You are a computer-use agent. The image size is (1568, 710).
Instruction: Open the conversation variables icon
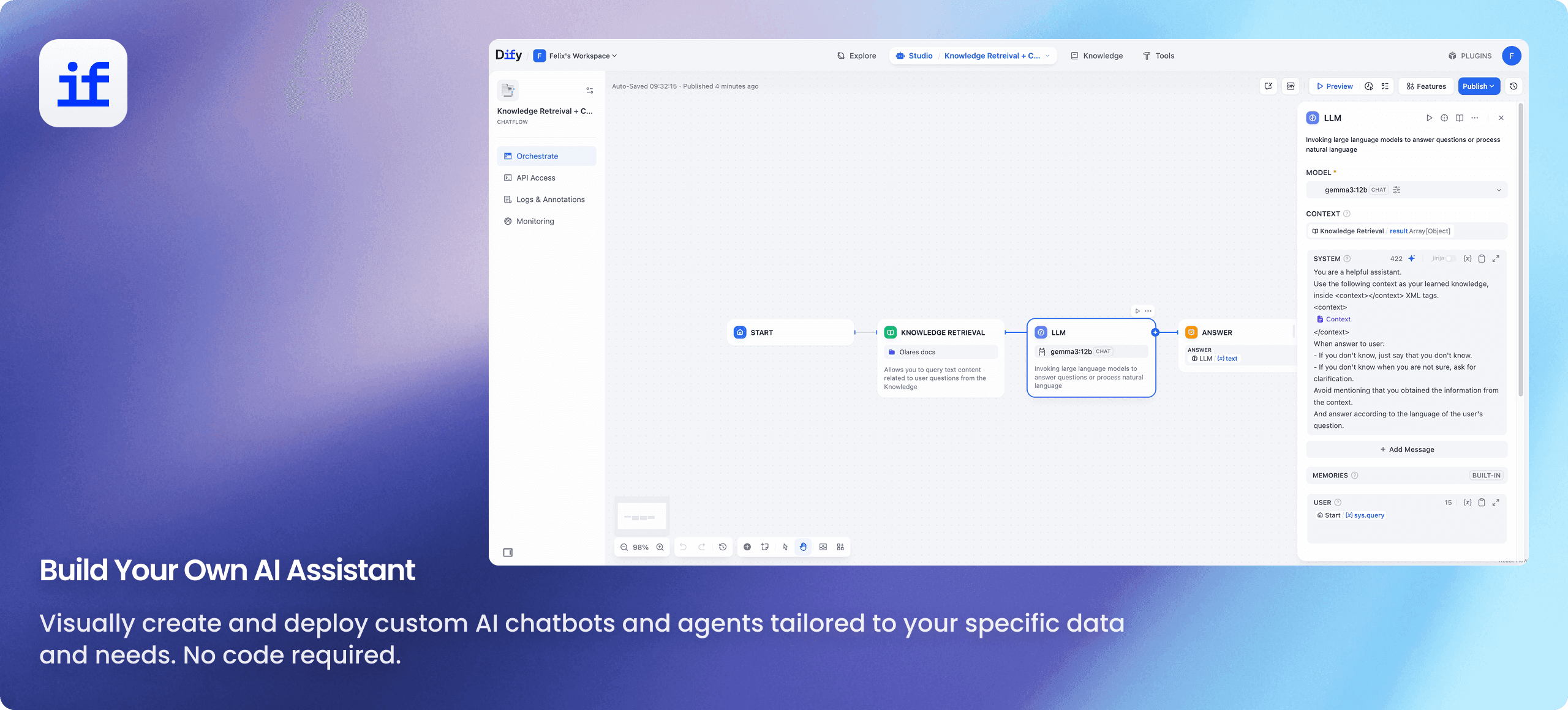[1268, 86]
